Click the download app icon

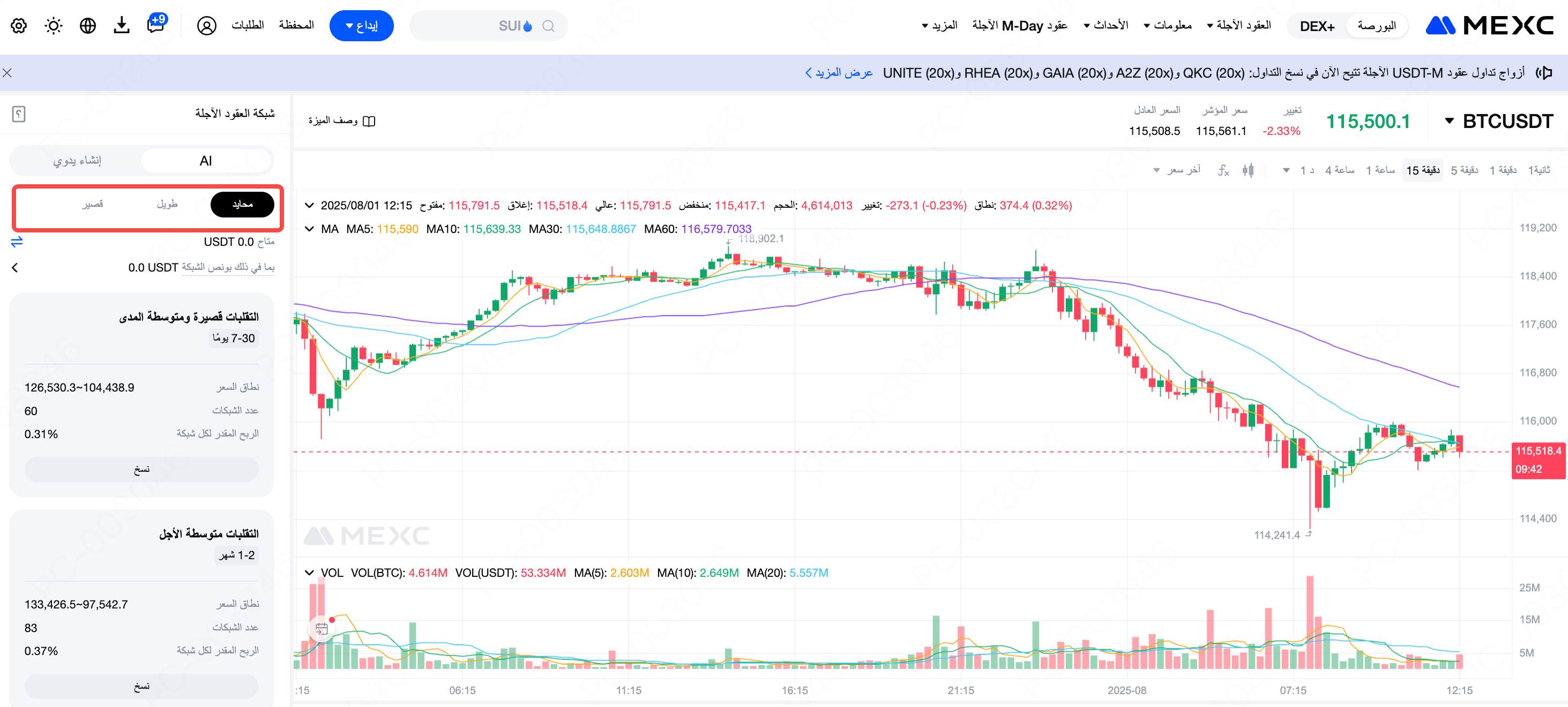[122, 26]
